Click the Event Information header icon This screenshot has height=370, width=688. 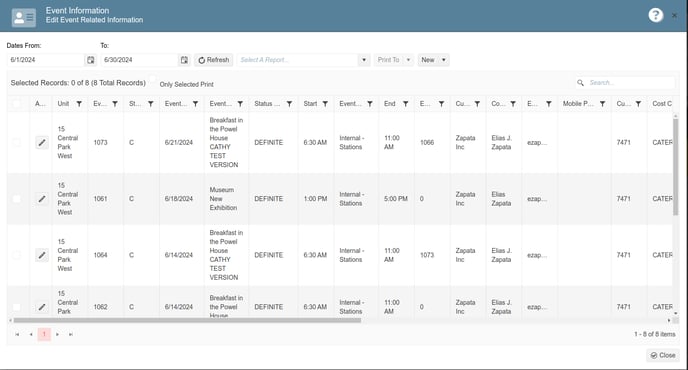tap(24, 18)
